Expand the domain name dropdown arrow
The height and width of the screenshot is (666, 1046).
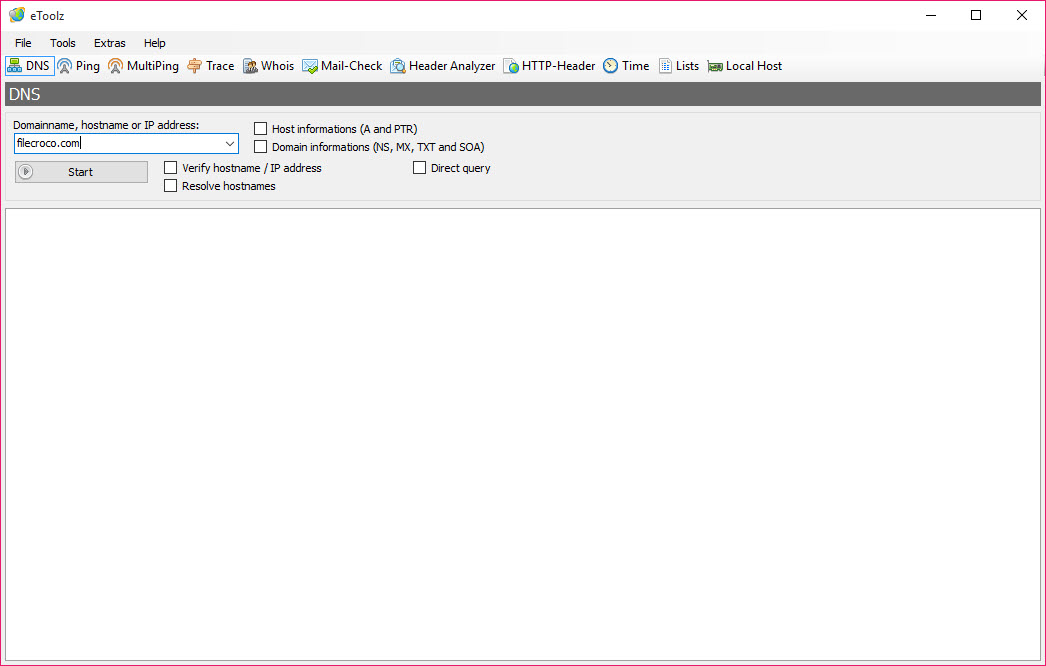(229, 144)
